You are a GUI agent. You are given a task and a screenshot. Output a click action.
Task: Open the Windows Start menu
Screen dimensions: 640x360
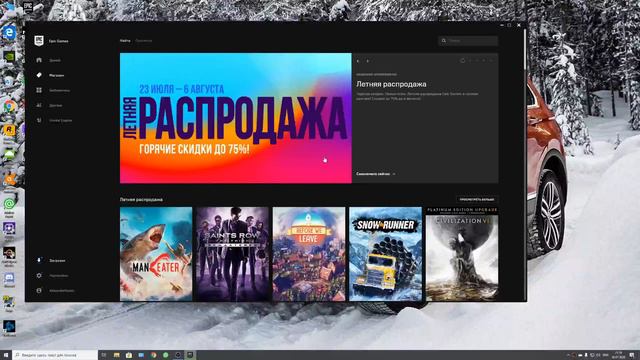click(6, 355)
